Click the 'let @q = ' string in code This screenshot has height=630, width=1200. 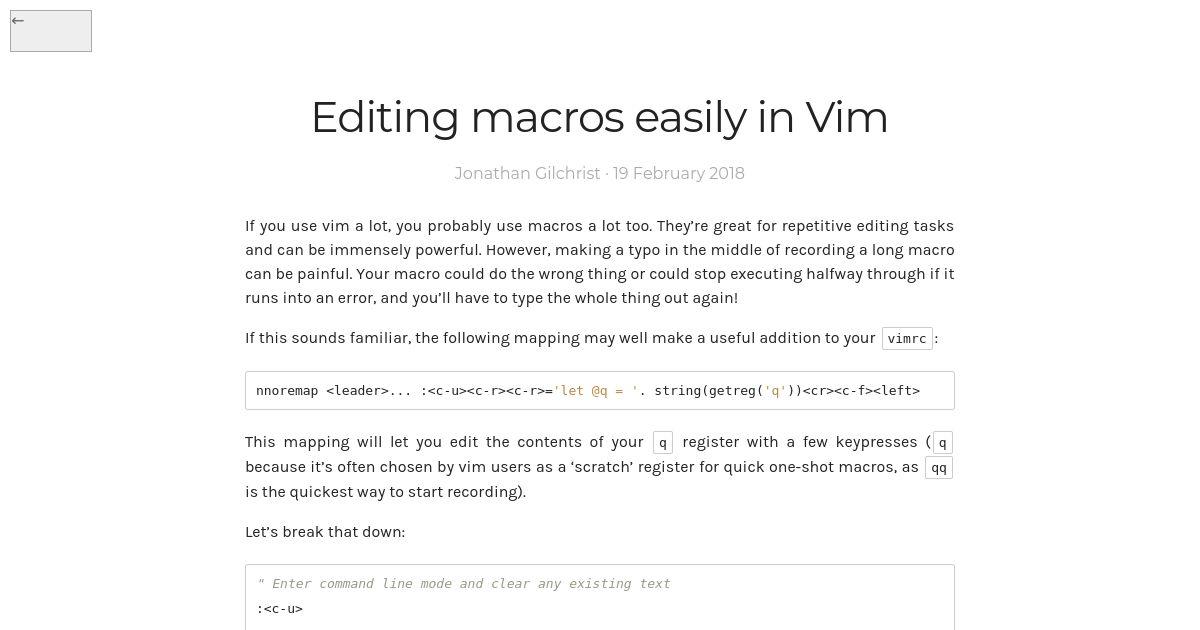coord(596,390)
